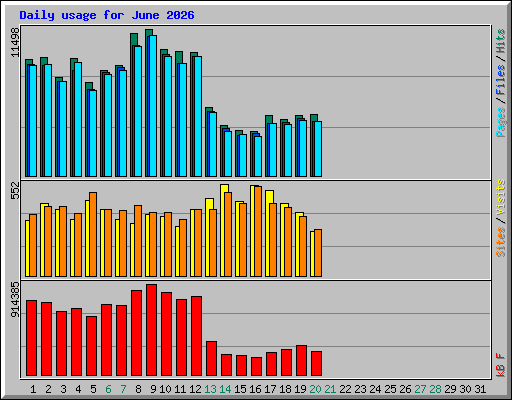This screenshot has height=400, width=512.
Task: Click the 'Sites' legend label
Action: [501, 242]
